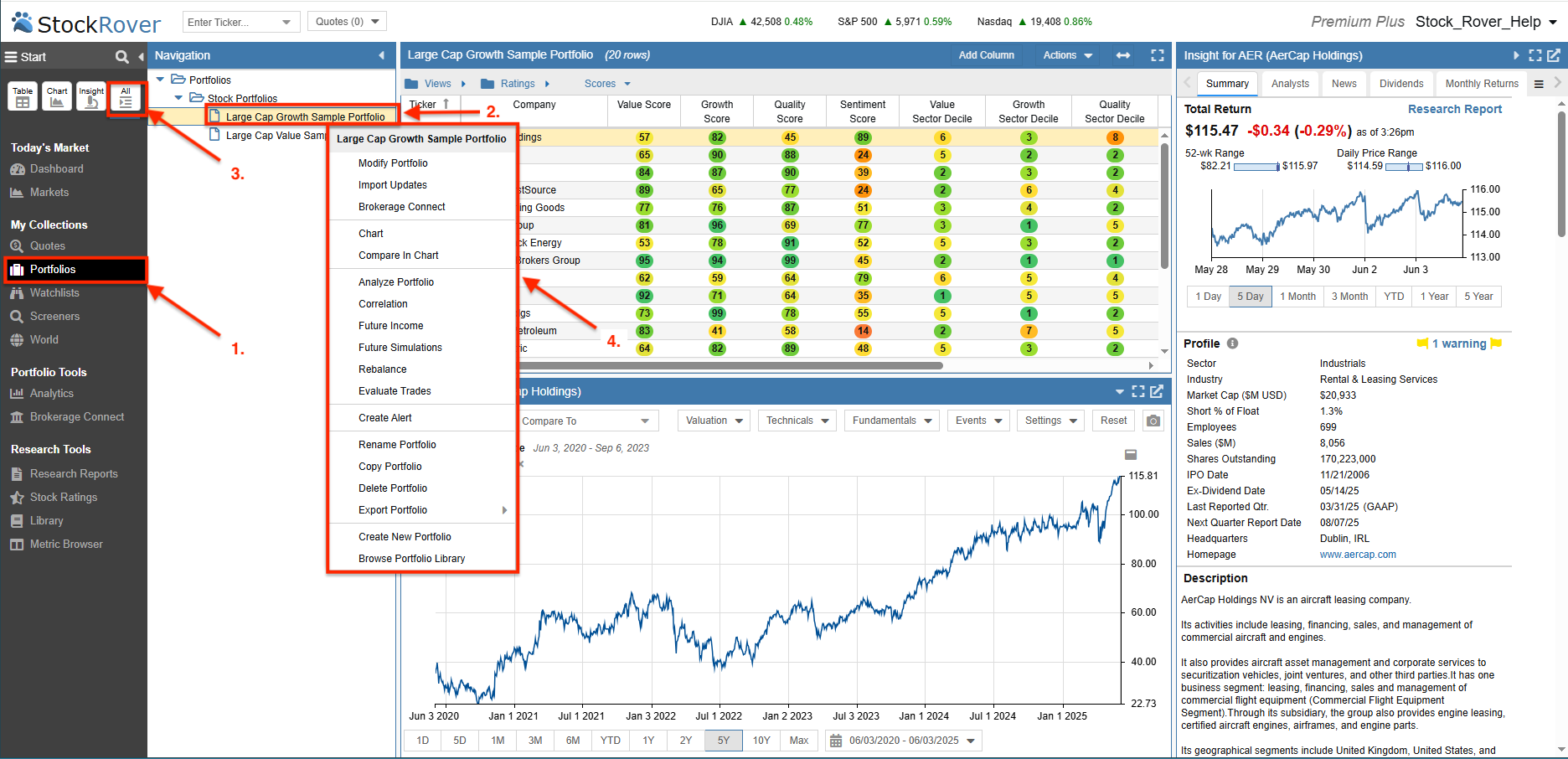Pop out the Insight panel

[x=1554, y=55]
